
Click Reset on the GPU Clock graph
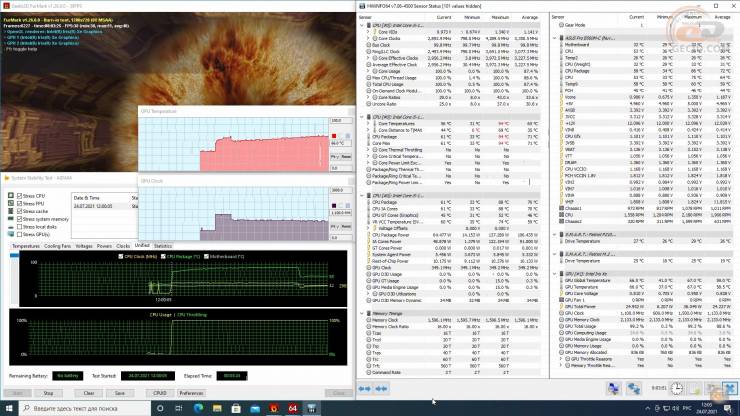pyautogui.click(x=346, y=227)
